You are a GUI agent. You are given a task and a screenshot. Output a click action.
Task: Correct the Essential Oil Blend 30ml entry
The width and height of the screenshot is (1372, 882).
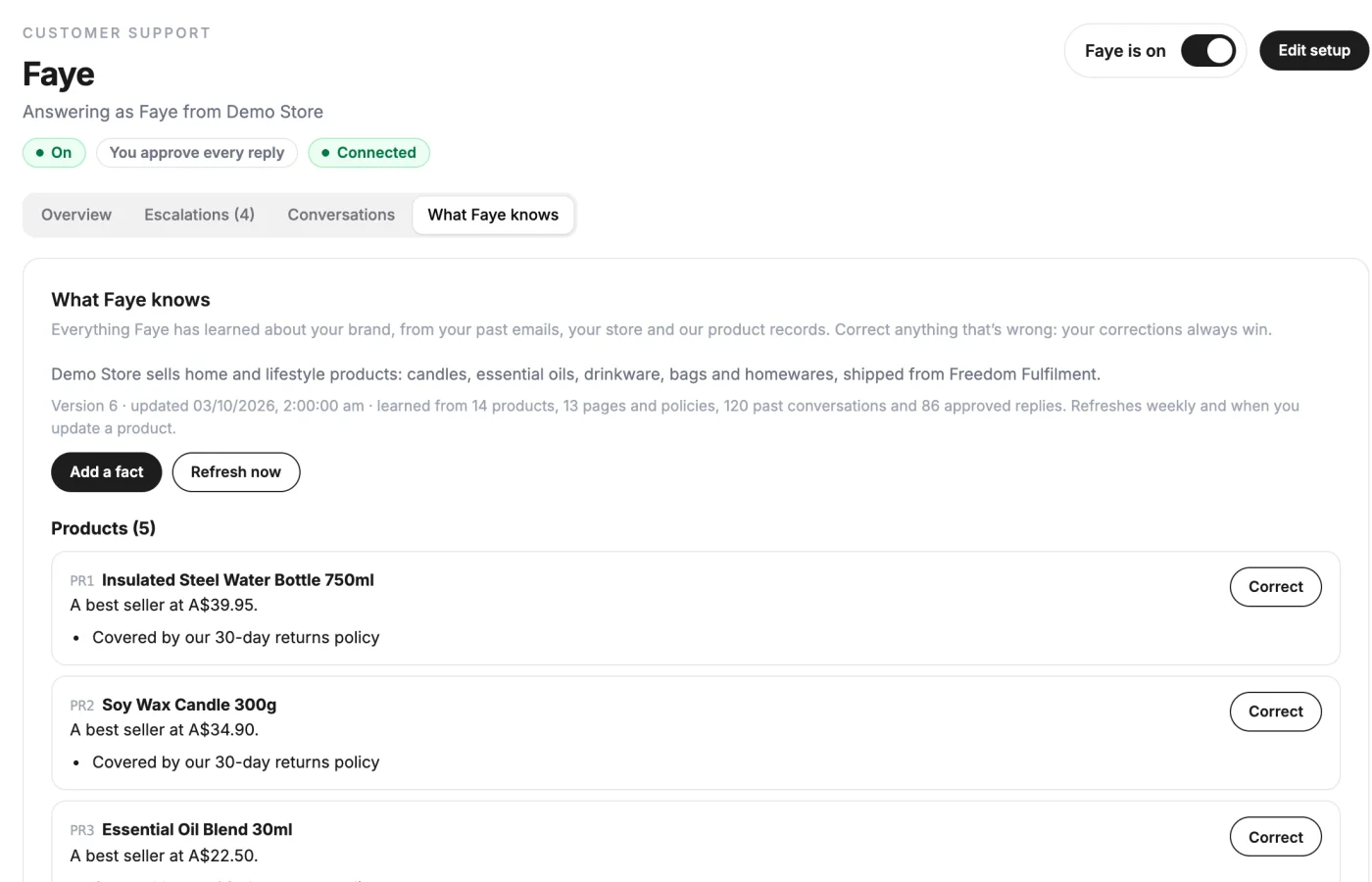click(x=1275, y=837)
